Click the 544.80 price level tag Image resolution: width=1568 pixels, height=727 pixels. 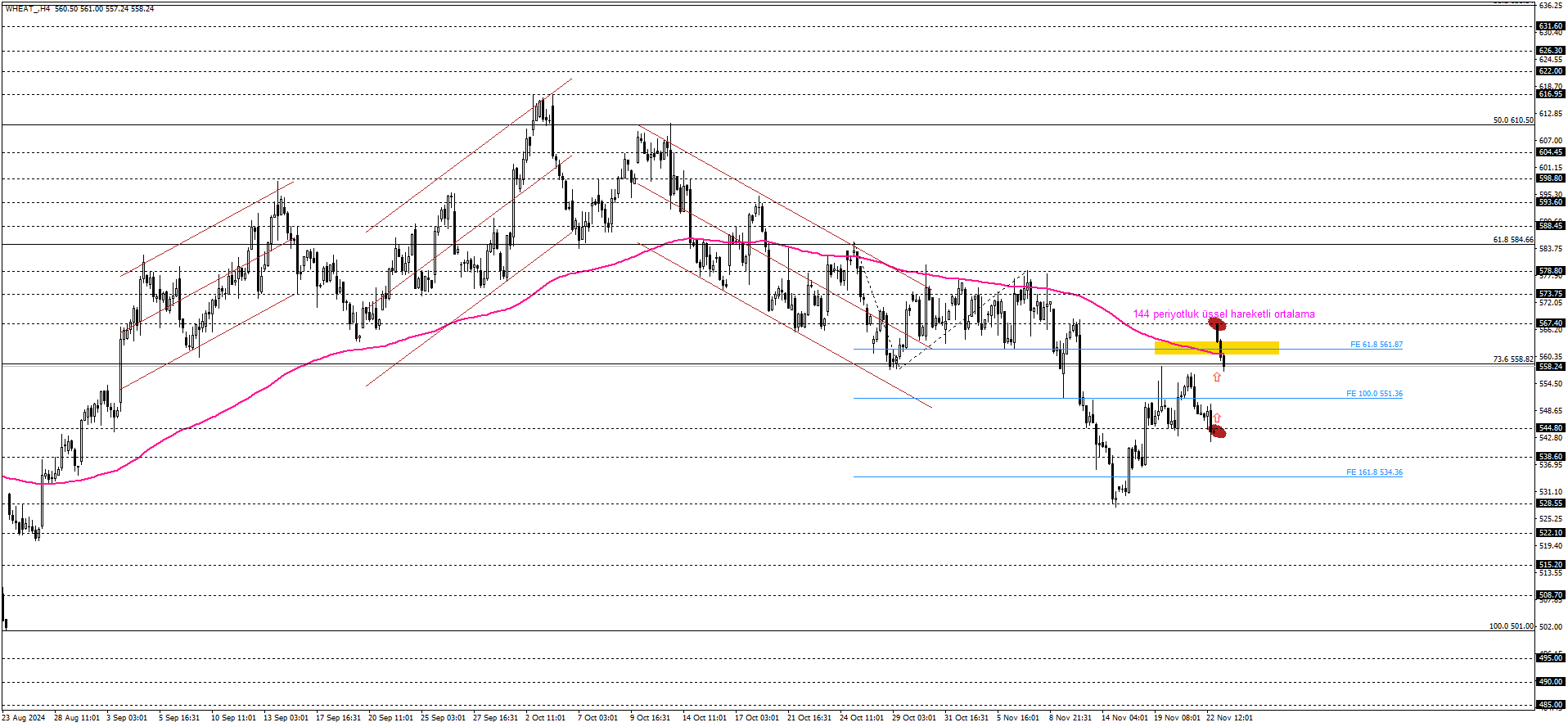click(x=1551, y=428)
